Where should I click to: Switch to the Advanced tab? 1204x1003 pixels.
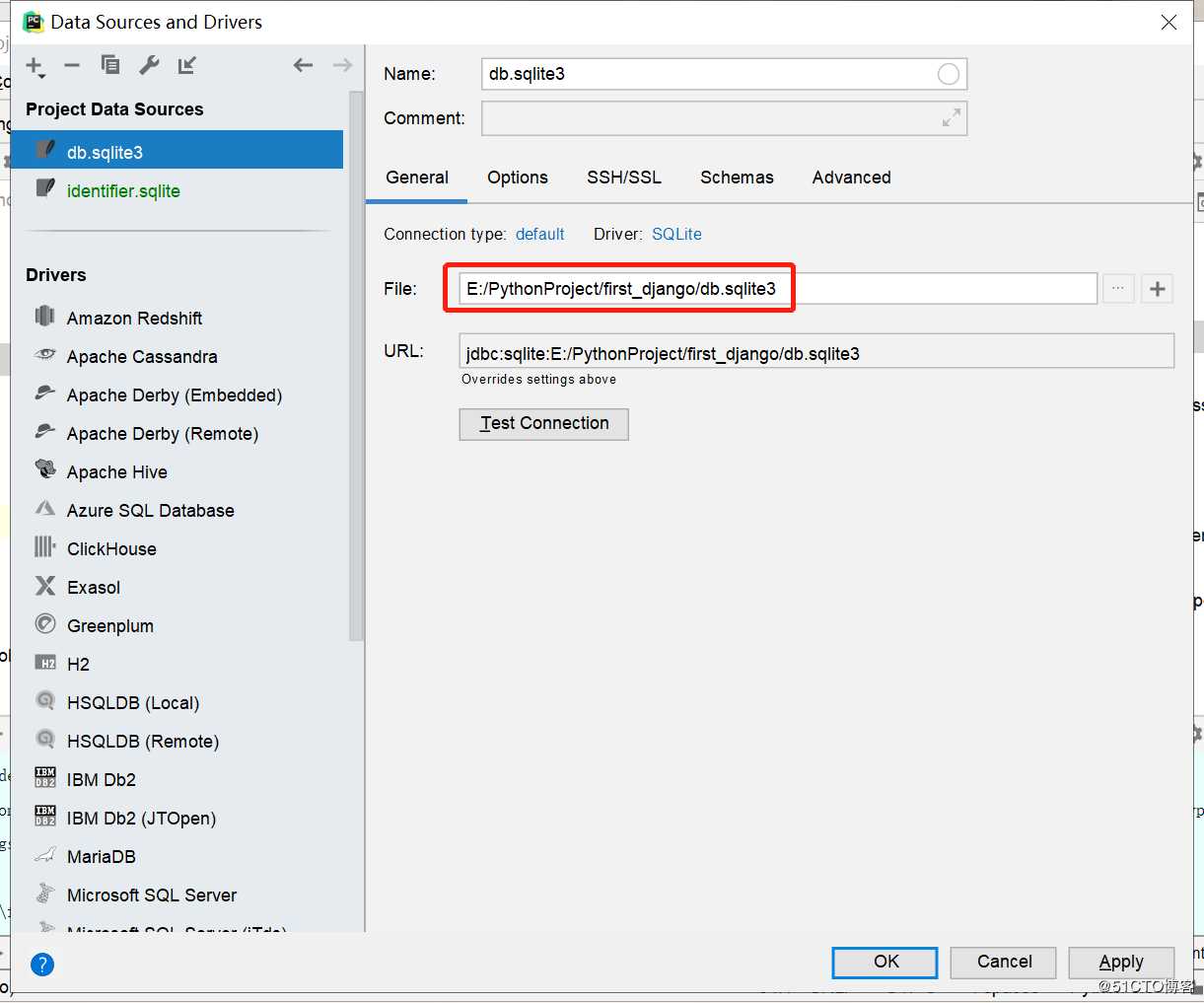point(852,178)
